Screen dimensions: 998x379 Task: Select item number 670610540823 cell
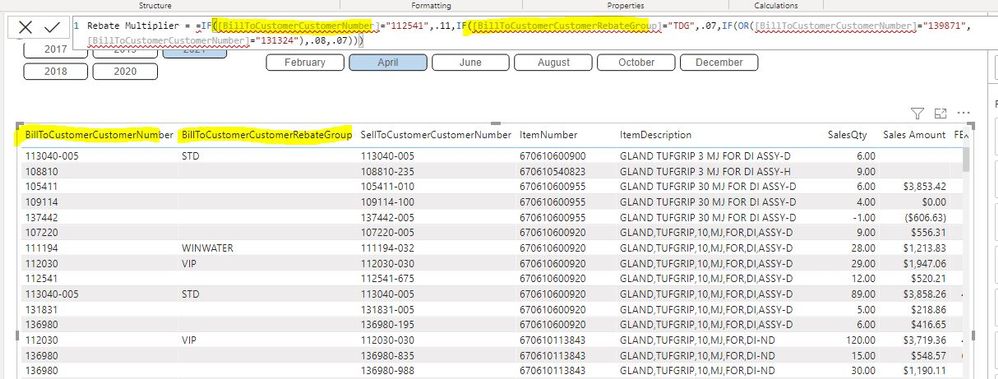(x=552, y=171)
